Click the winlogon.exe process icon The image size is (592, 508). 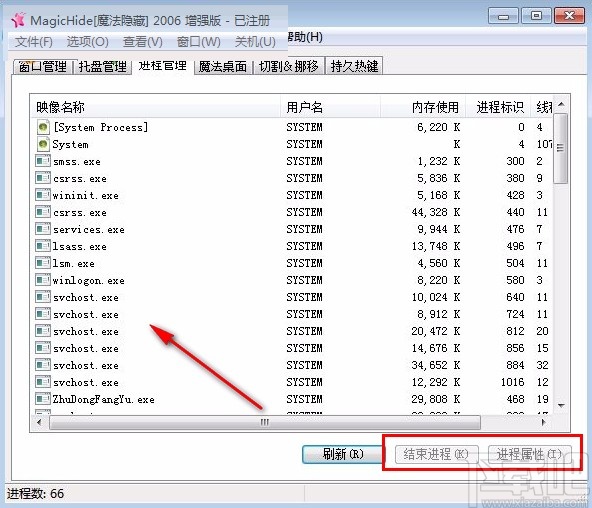[43, 280]
